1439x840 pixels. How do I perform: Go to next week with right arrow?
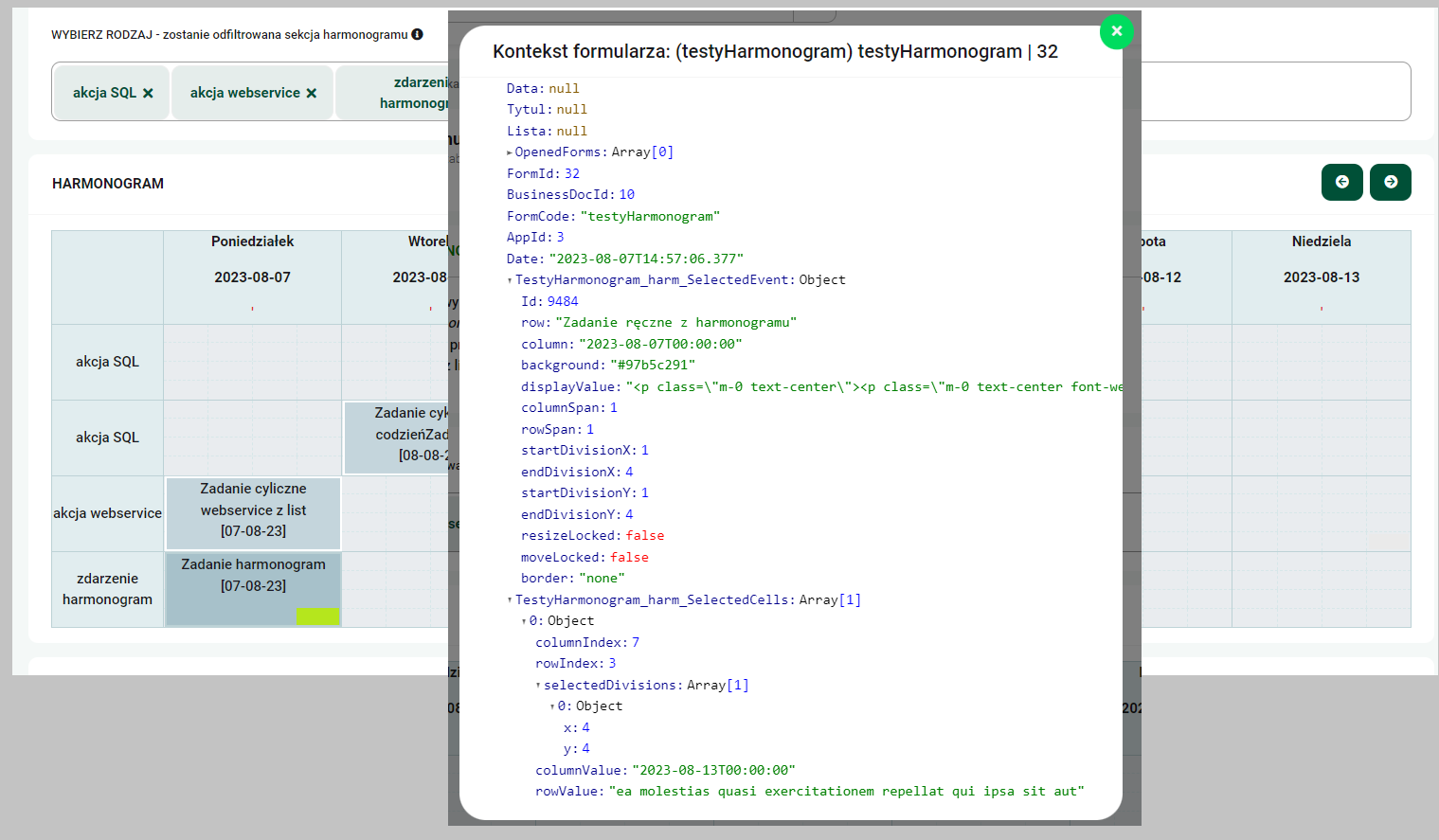[1390, 182]
